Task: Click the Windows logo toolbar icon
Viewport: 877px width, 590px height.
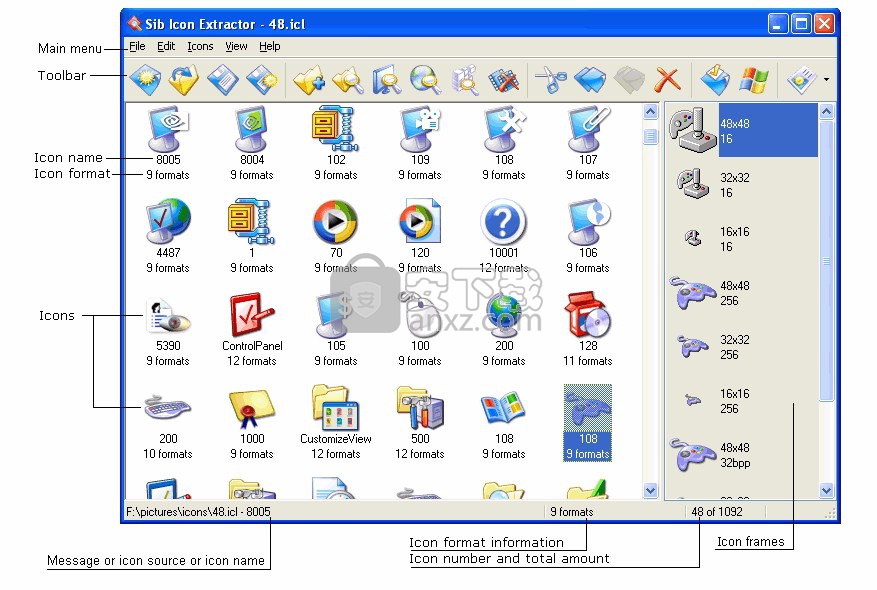Action: [x=753, y=79]
